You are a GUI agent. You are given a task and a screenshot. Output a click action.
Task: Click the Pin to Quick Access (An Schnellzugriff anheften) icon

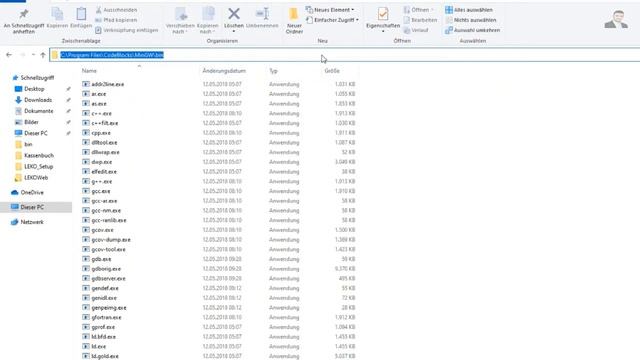(x=24, y=15)
